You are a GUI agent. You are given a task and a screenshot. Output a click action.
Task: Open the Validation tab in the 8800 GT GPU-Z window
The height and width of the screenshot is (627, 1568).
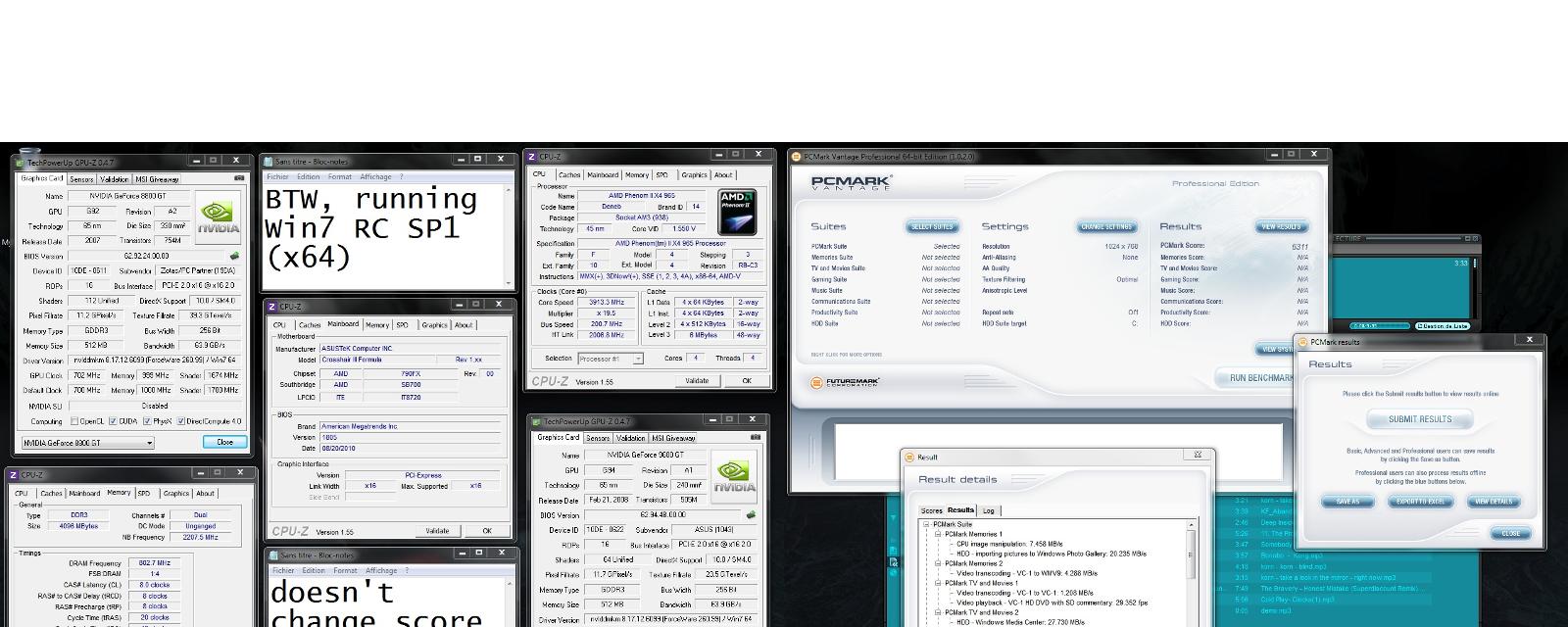point(114,179)
